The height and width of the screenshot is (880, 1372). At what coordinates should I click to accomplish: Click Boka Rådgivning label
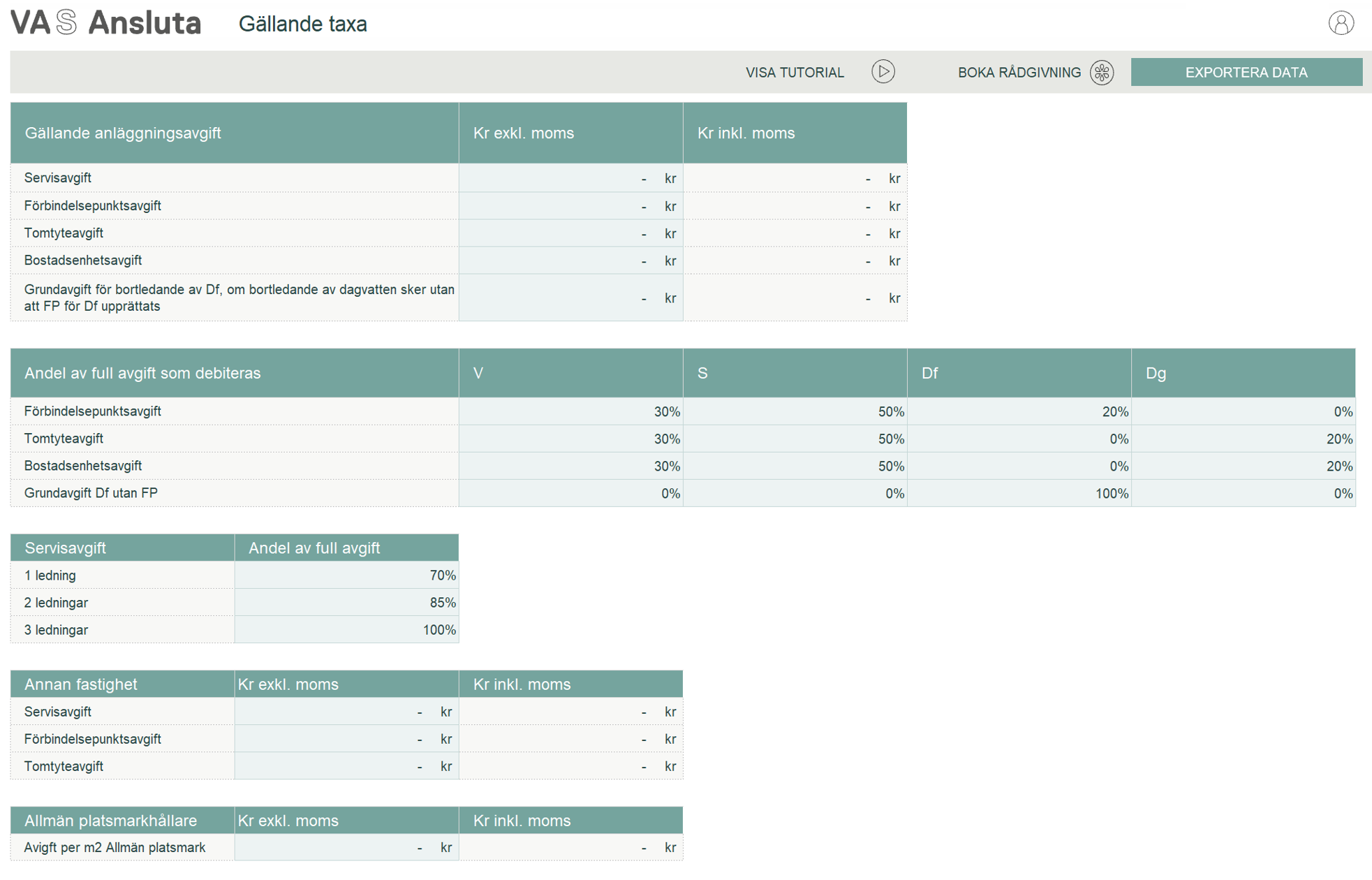click(1019, 72)
